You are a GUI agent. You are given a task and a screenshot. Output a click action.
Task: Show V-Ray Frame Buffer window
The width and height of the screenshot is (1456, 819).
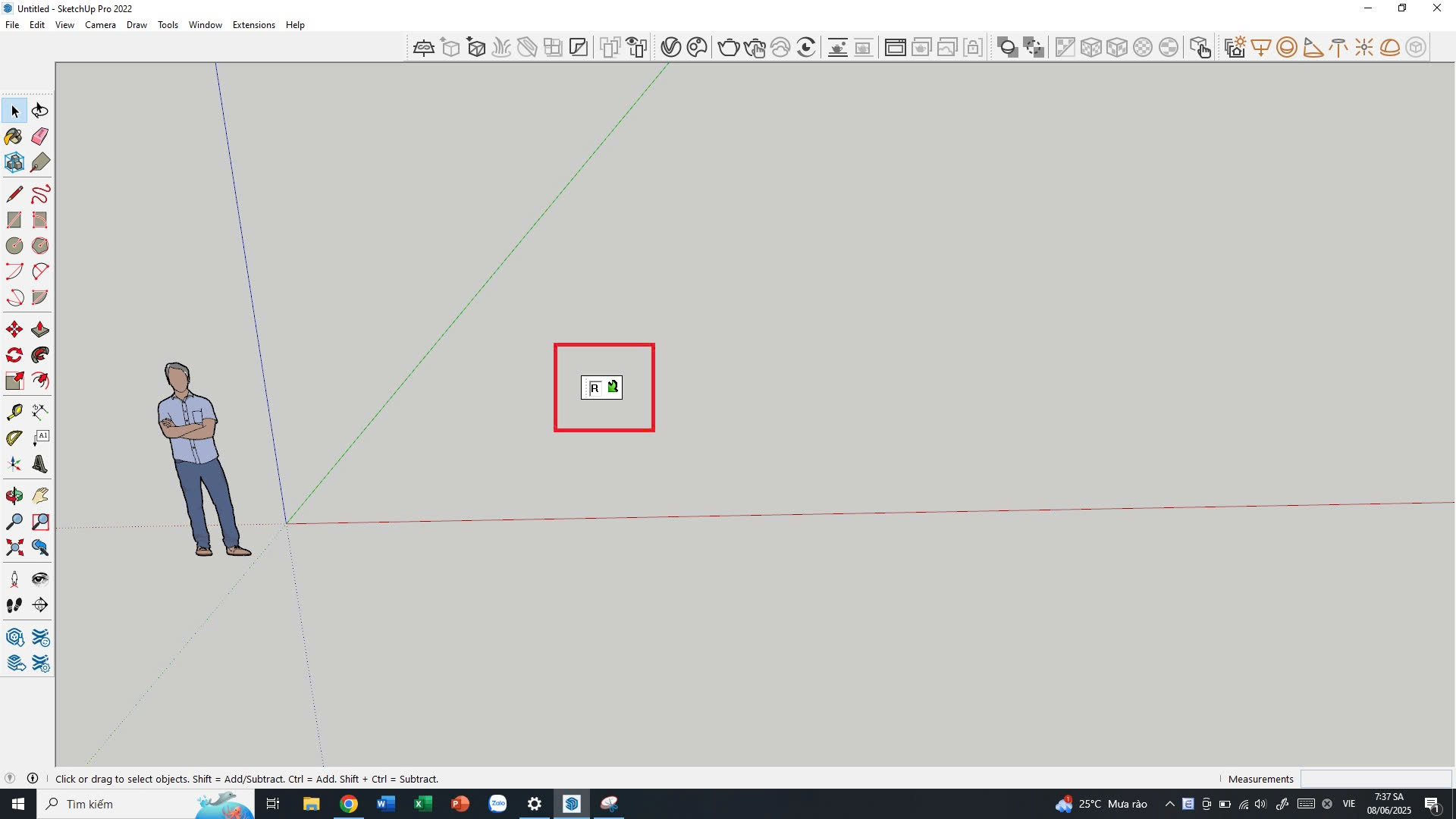895,48
